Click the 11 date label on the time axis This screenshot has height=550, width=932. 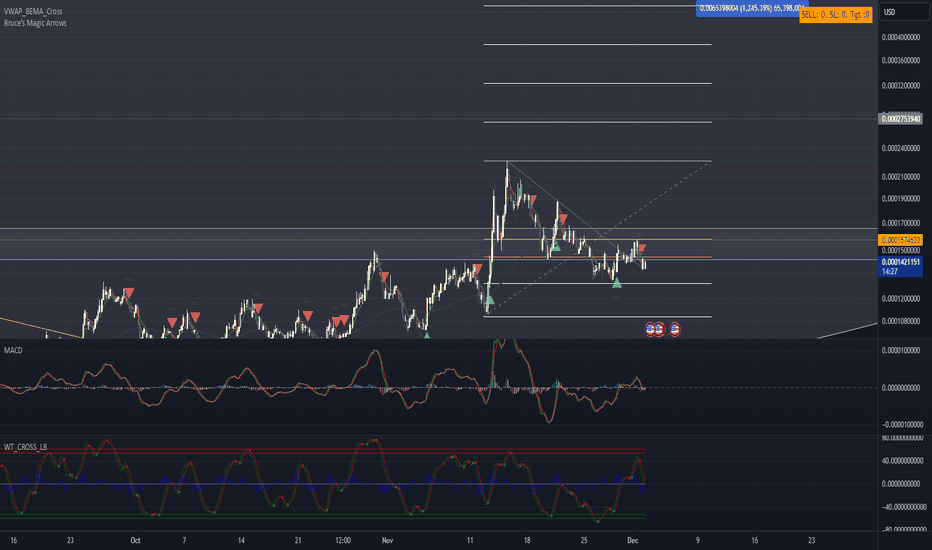click(x=470, y=540)
